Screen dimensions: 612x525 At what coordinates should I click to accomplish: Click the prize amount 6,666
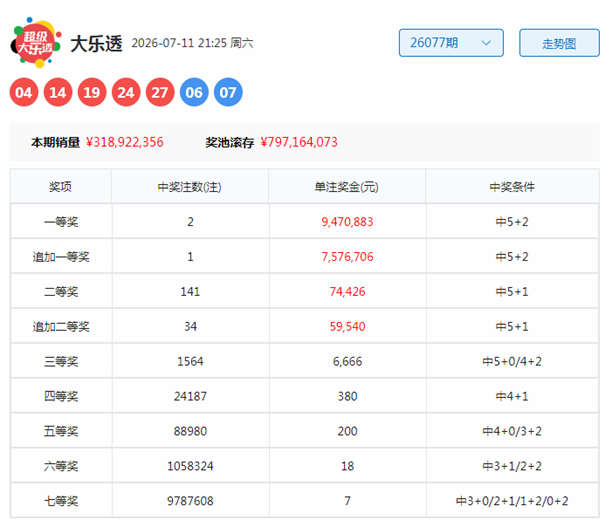pyautogui.click(x=347, y=361)
